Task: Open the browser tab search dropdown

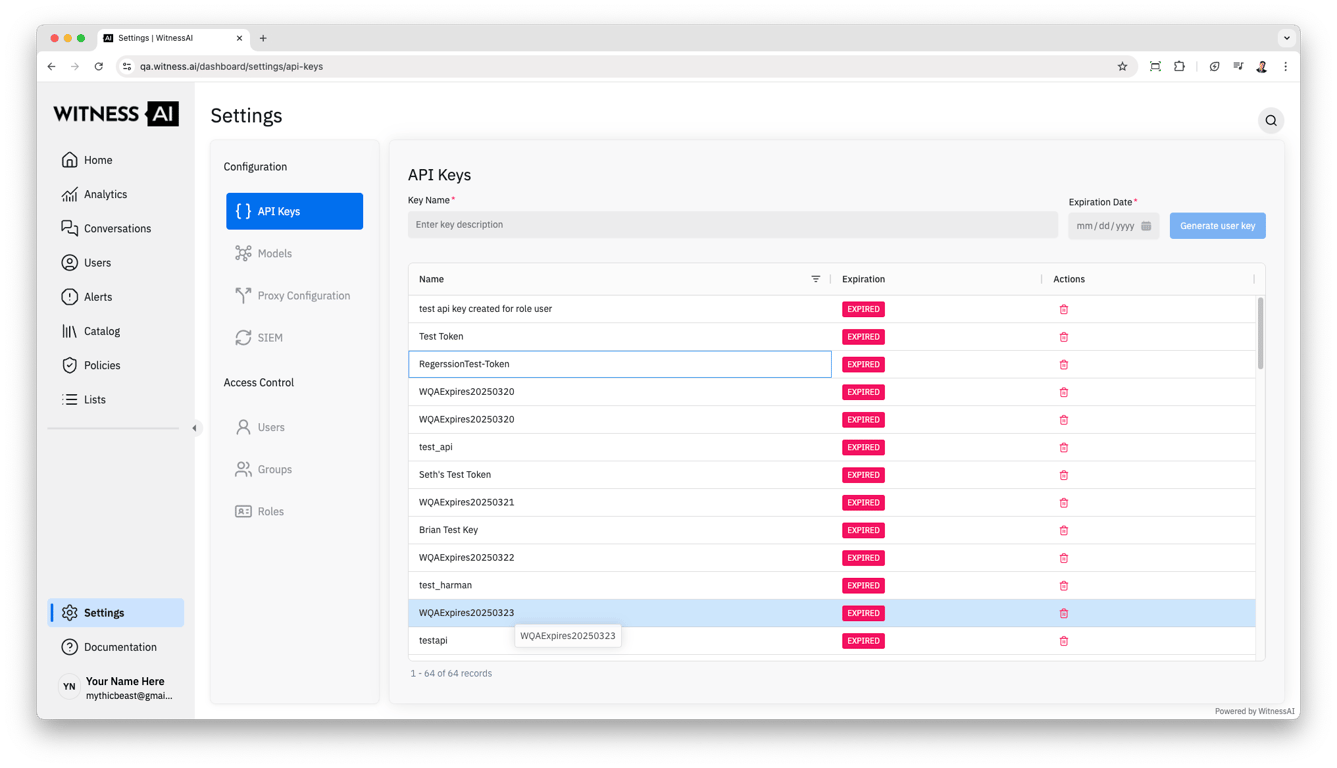Action: (1286, 38)
